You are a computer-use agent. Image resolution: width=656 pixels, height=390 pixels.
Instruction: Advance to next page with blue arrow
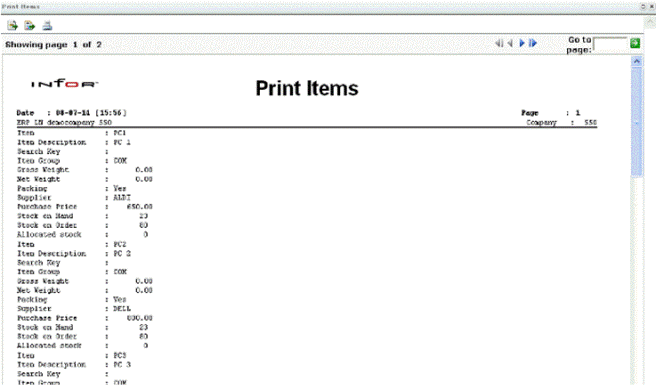click(x=522, y=43)
